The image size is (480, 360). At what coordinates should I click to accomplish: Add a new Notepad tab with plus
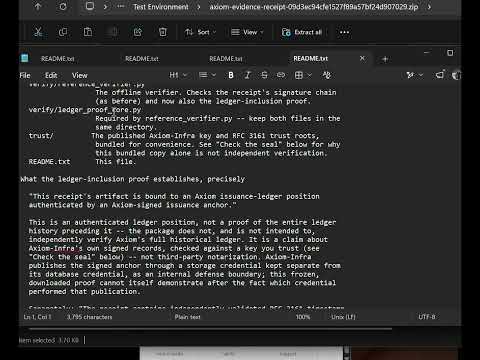click(x=385, y=59)
